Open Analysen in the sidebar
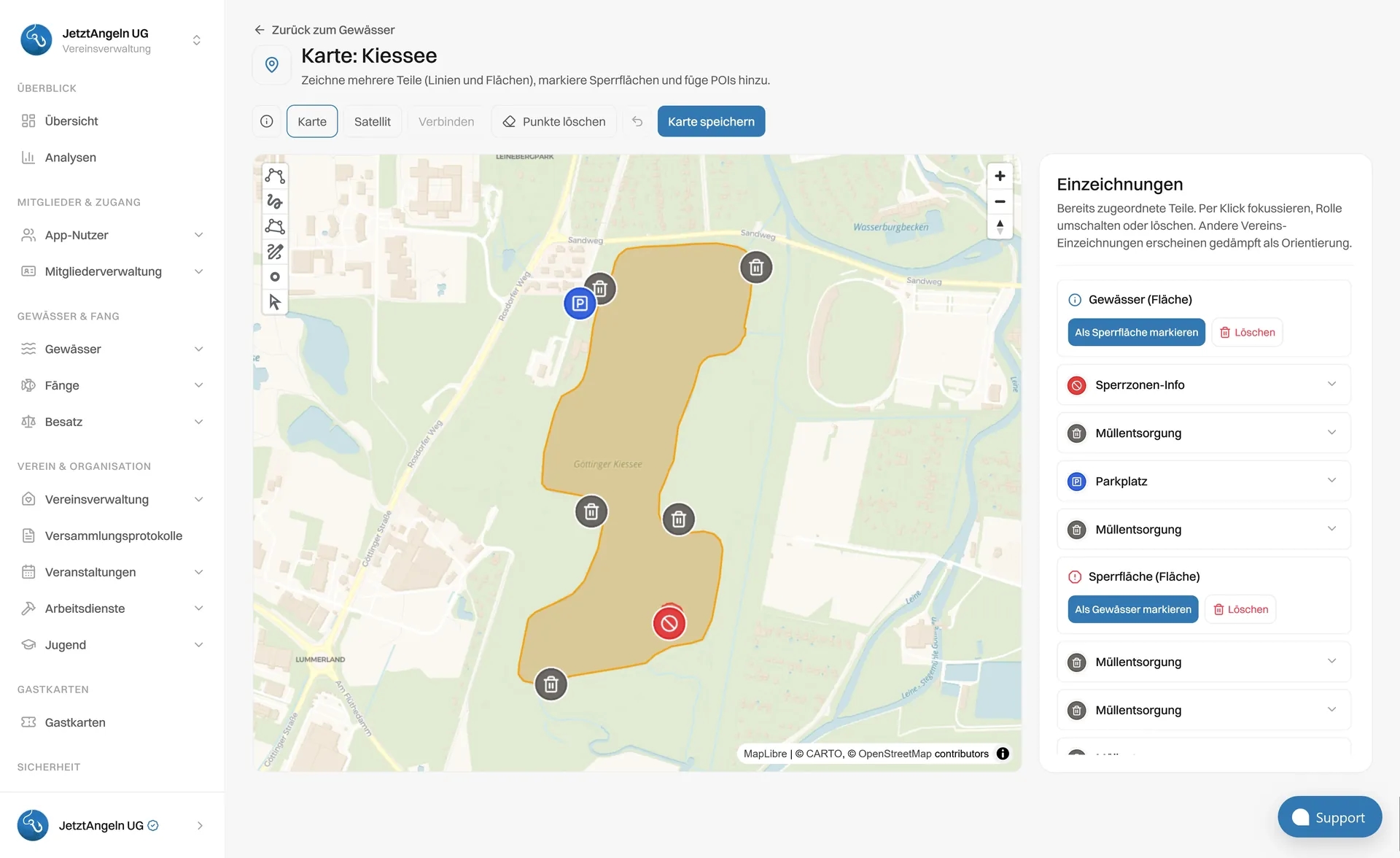This screenshot has width=1400, height=858. point(112,158)
